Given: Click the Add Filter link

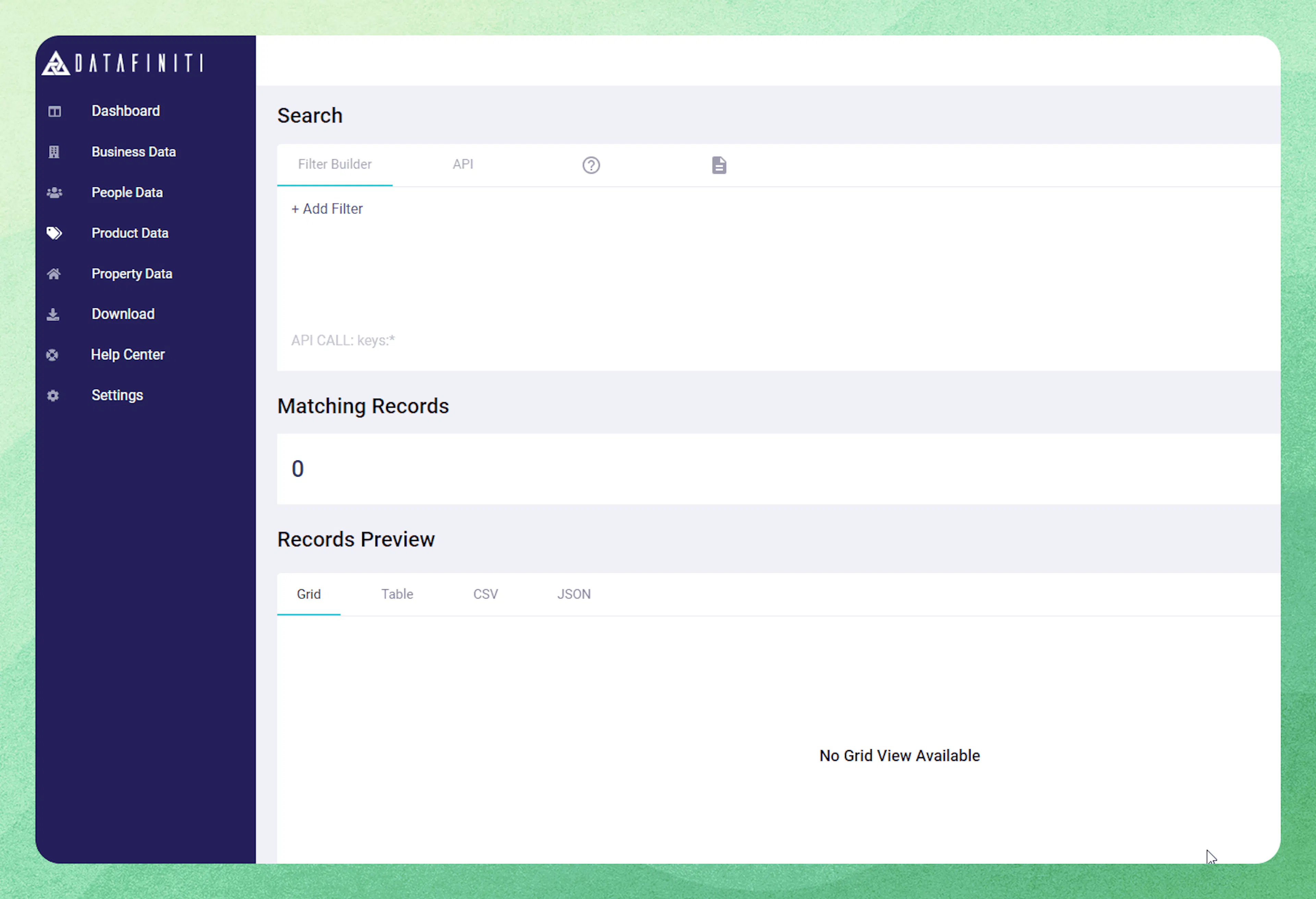Looking at the screenshot, I should pyautogui.click(x=327, y=208).
